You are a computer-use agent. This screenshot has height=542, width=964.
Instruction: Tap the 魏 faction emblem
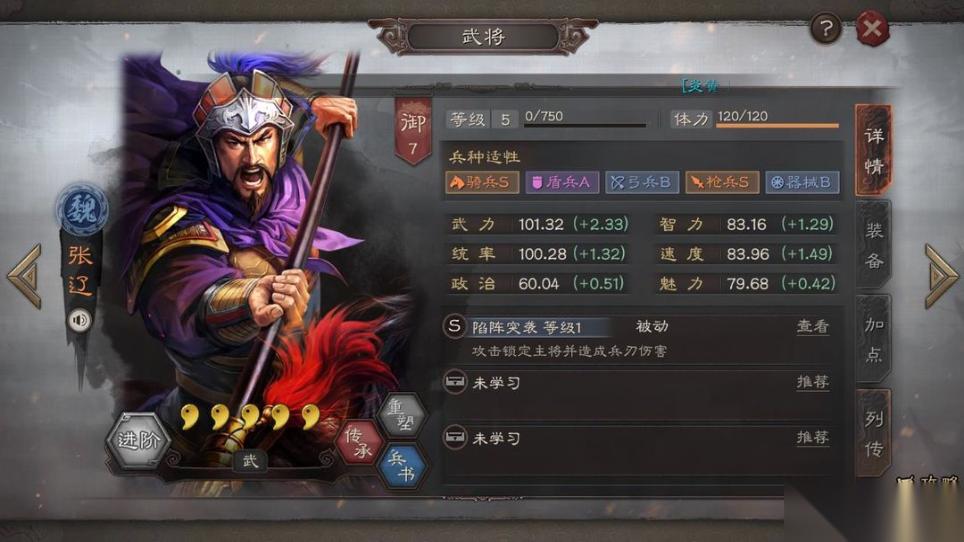82,209
